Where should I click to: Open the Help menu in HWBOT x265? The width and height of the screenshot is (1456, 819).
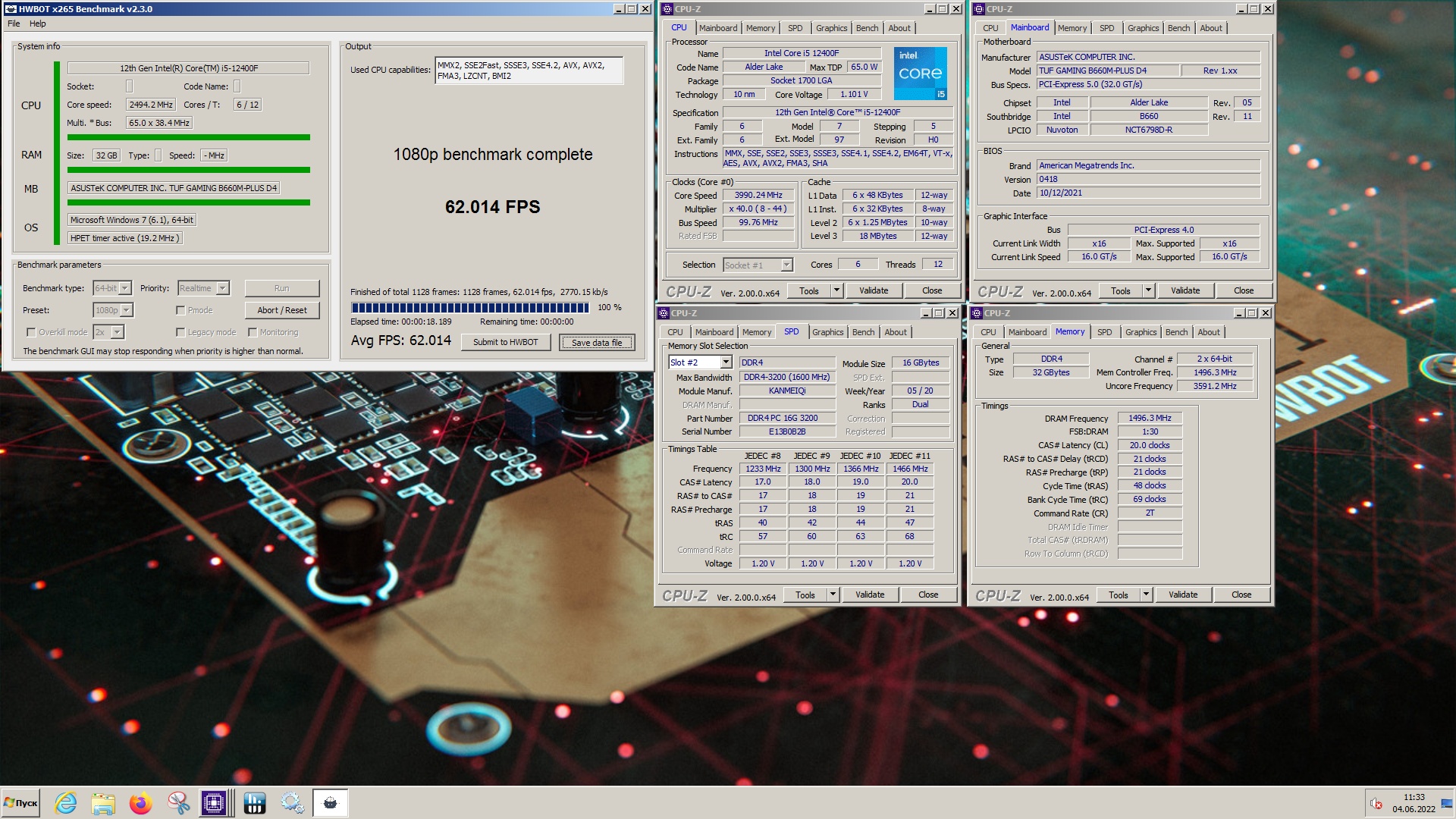coord(38,24)
